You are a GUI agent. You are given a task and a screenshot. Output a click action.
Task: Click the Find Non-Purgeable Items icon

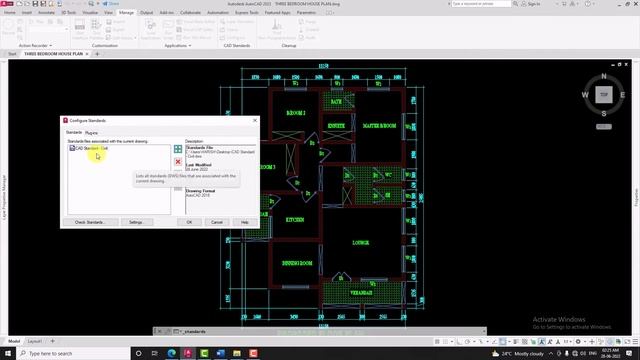point(276,29)
